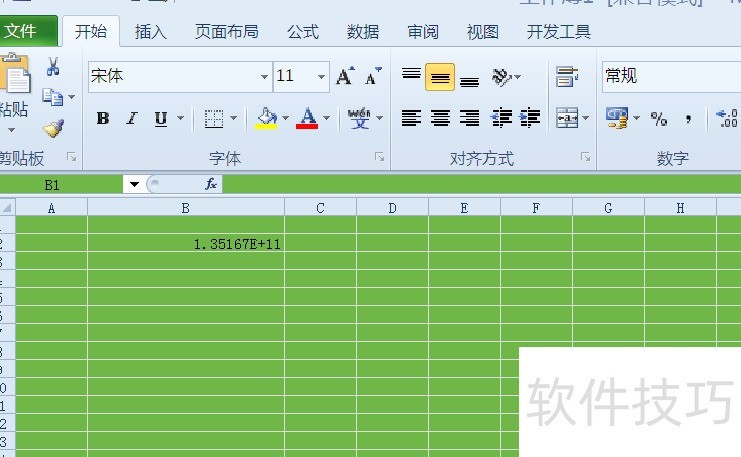Toggle bold formatting
The image size is (741, 457).
pos(103,118)
